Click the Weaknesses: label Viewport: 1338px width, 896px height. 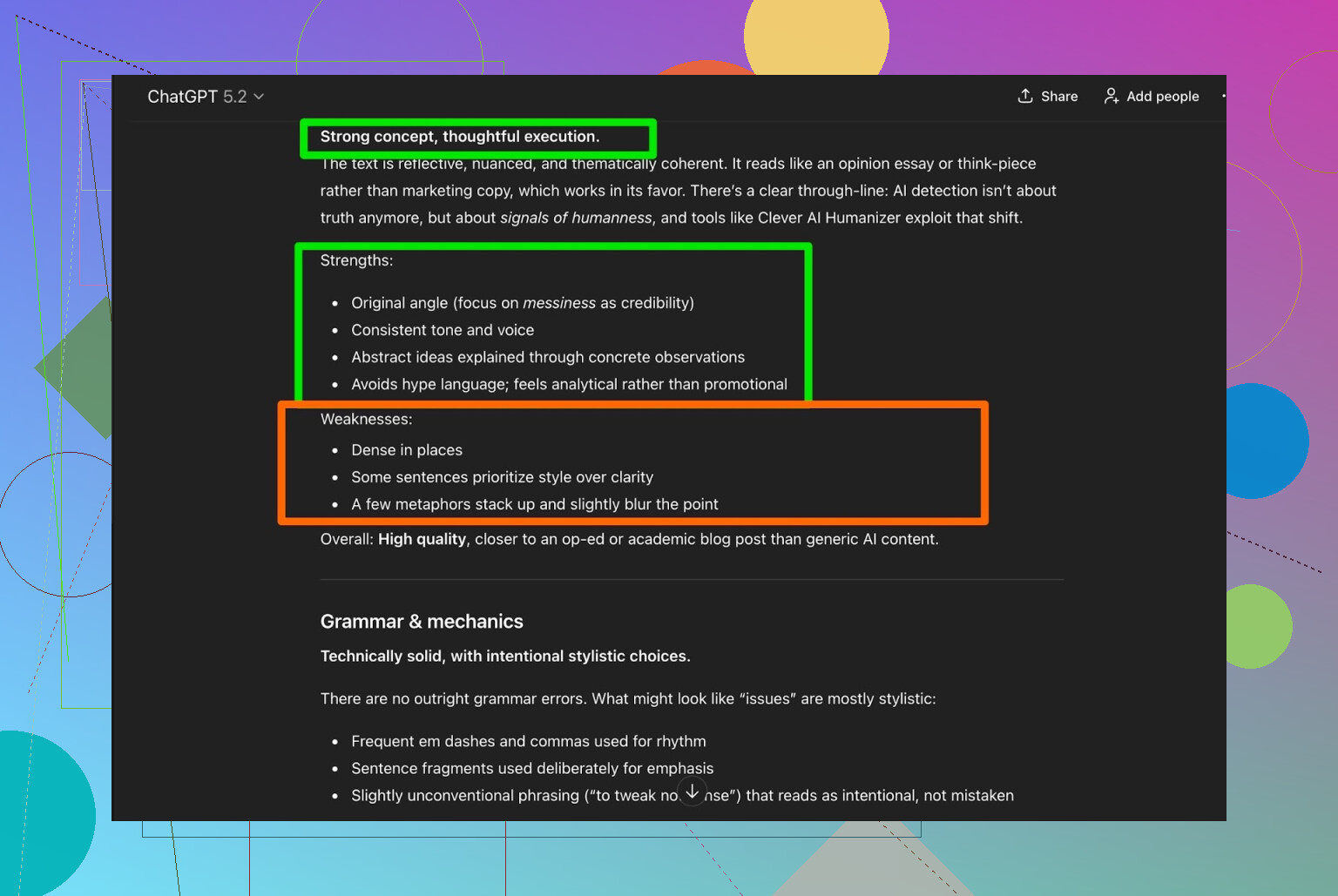(x=366, y=419)
